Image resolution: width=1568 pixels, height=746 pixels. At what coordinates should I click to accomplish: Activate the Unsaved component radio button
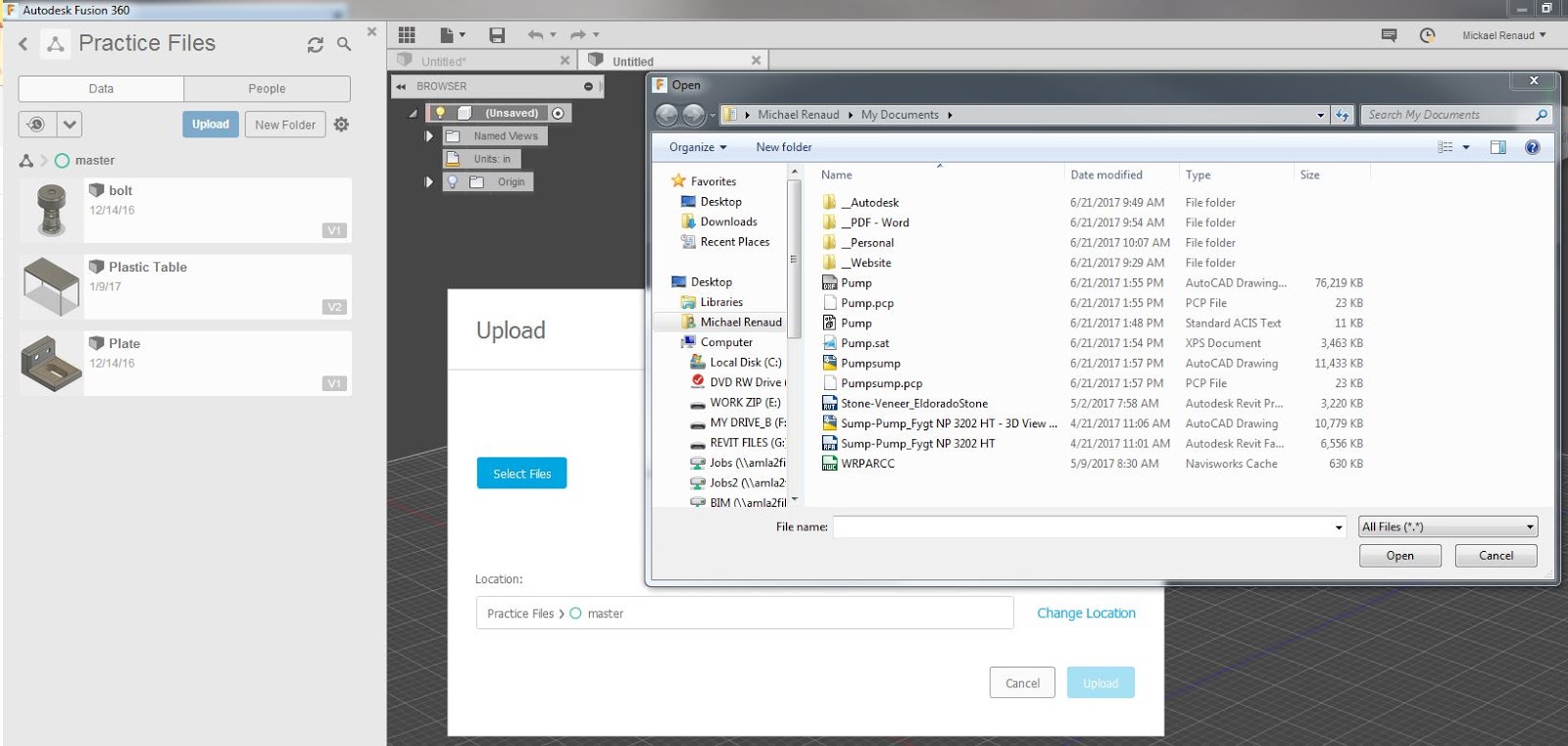pyautogui.click(x=558, y=113)
